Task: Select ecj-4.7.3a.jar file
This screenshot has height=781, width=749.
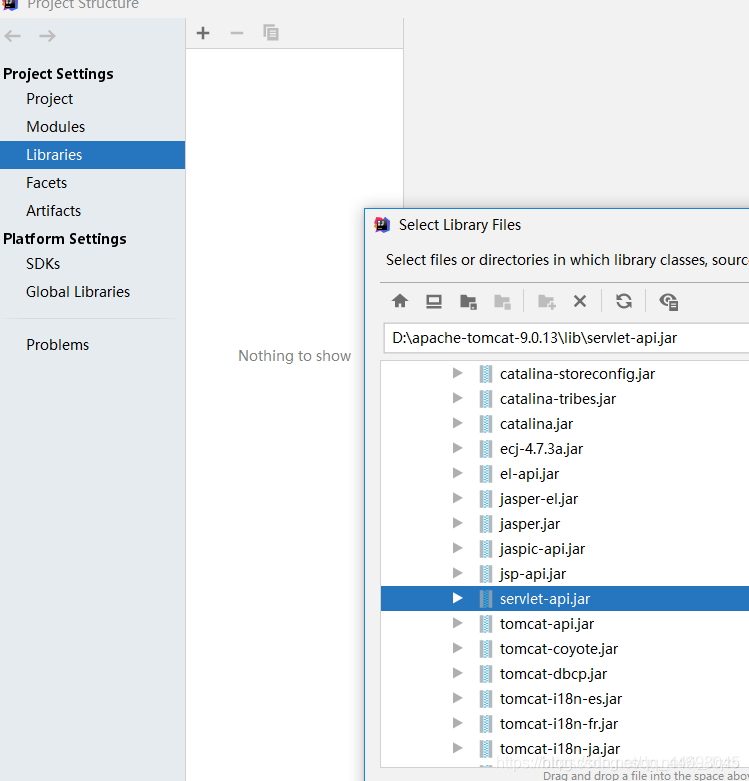Action: pyautogui.click(x=541, y=449)
